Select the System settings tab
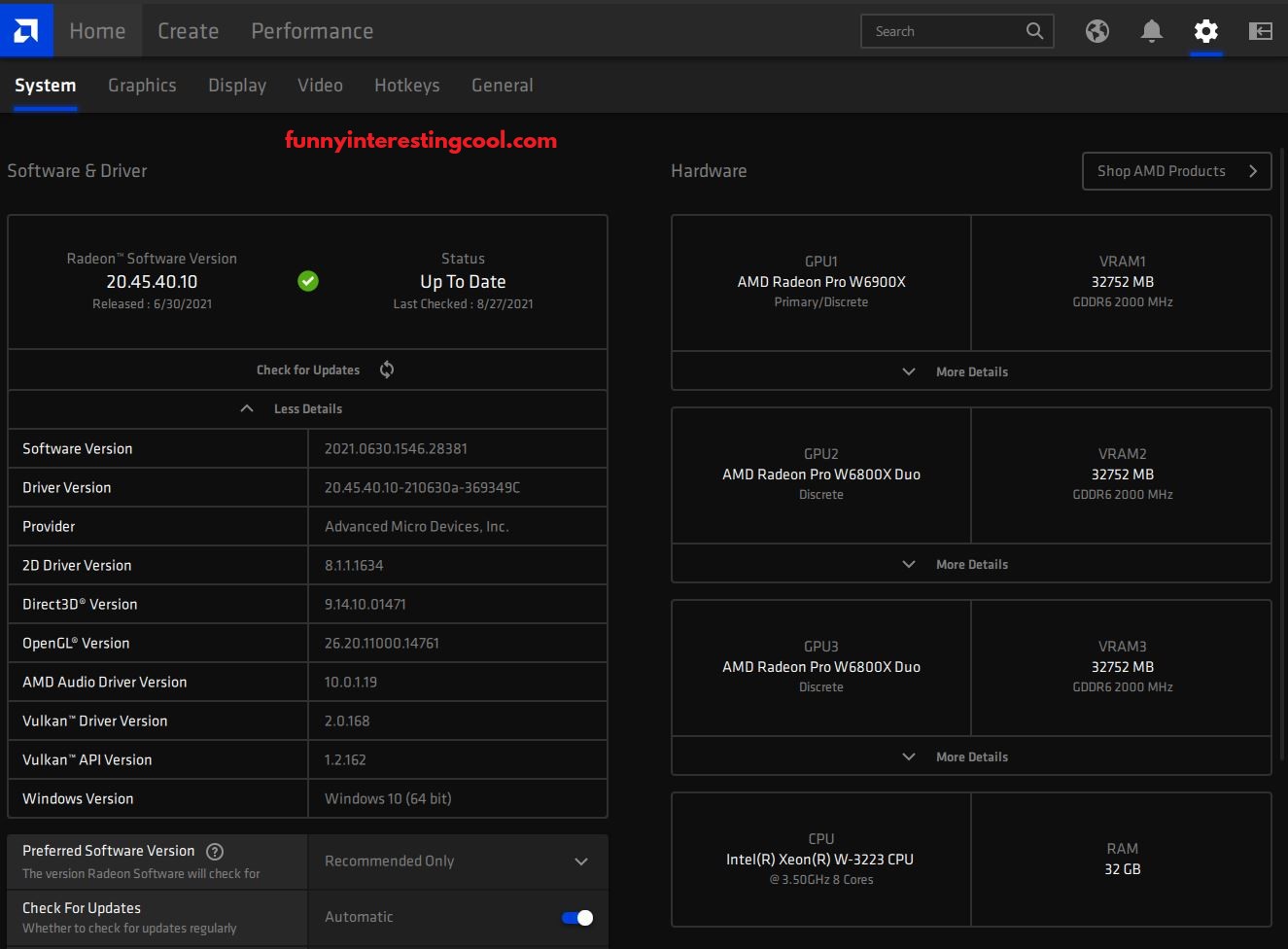This screenshot has height=949, width=1288. (x=46, y=86)
